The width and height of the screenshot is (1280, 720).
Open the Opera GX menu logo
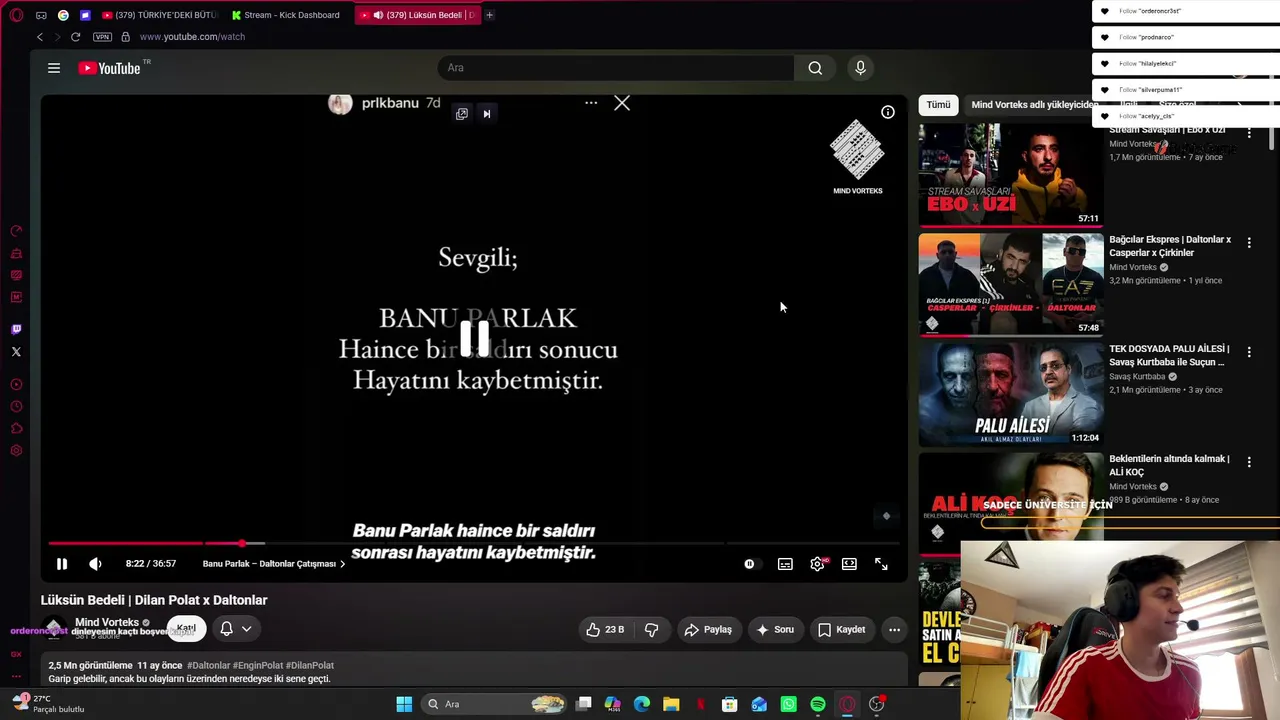click(x=15, y=15)
